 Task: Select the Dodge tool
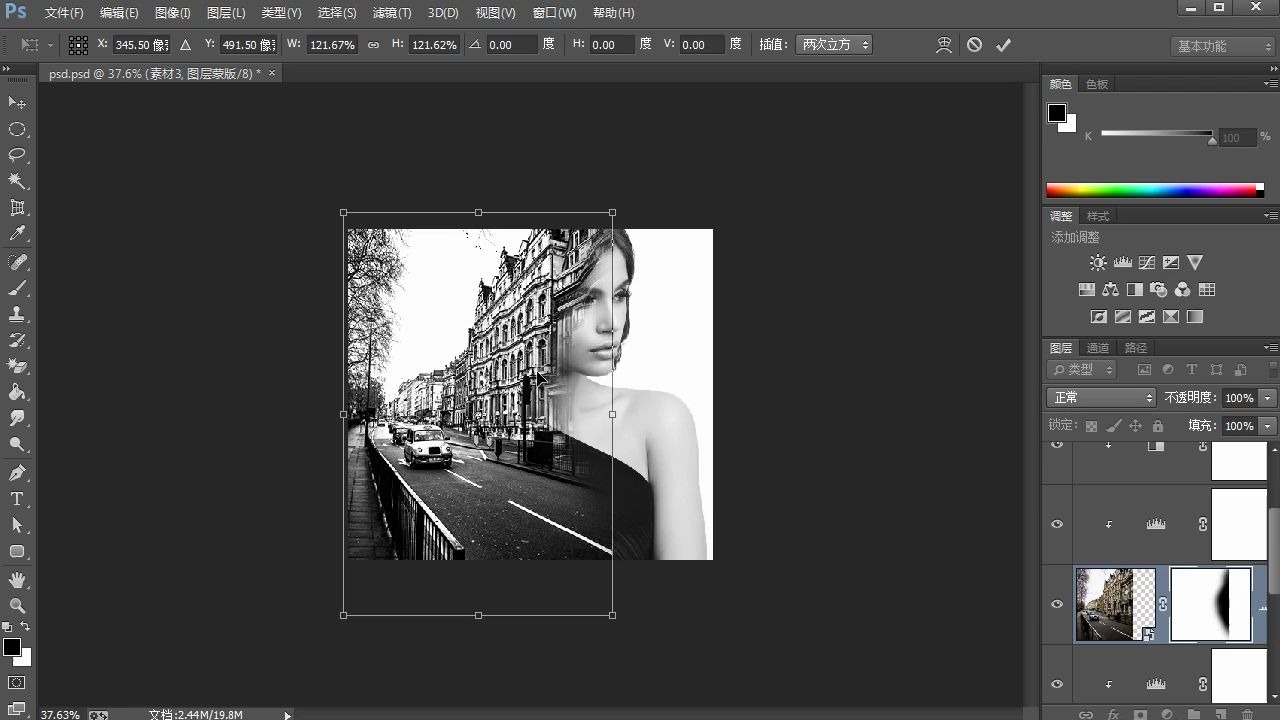17,444
